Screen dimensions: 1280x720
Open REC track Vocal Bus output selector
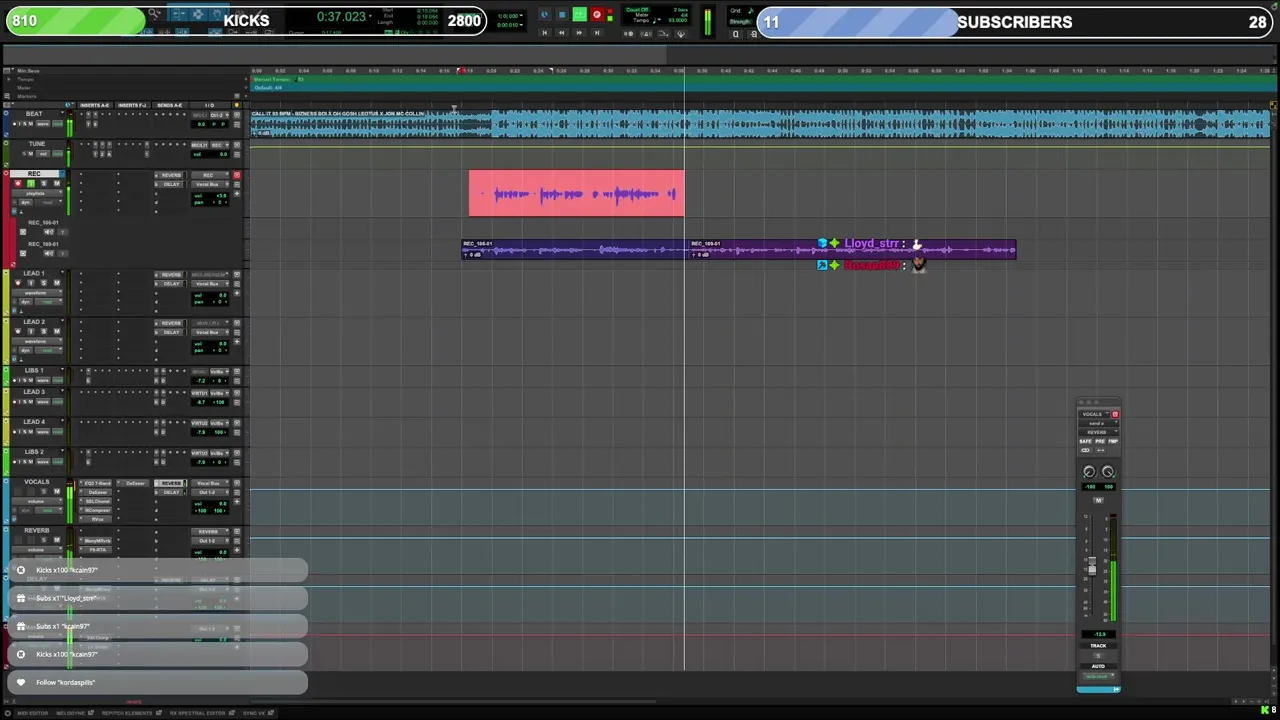pyautogui.click(x=209, y=184)
